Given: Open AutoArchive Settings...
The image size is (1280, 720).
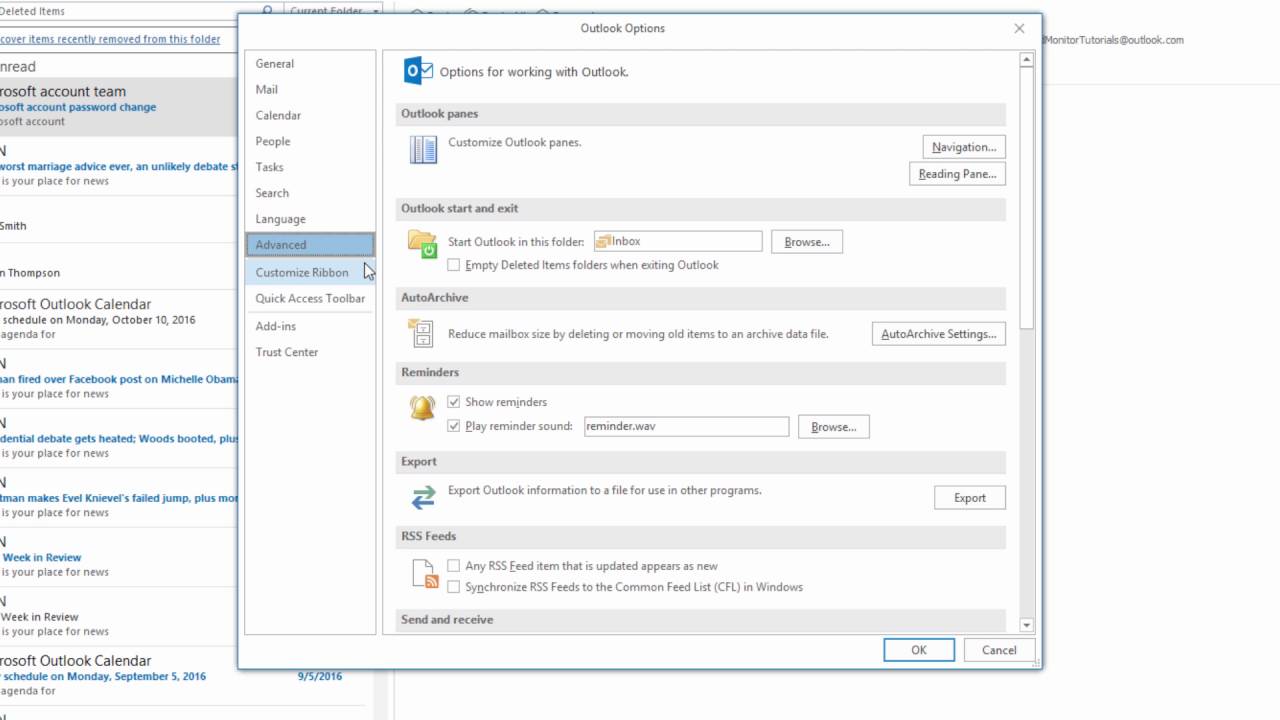Looking at the screenshot, I should [x=938, y=334].
